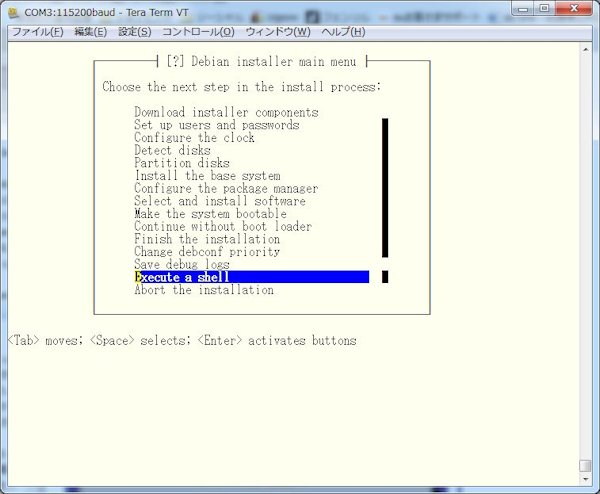Viewport: 600px width, 494px height.
Task: Select "Select and install software"
Action: pos(220,201)
